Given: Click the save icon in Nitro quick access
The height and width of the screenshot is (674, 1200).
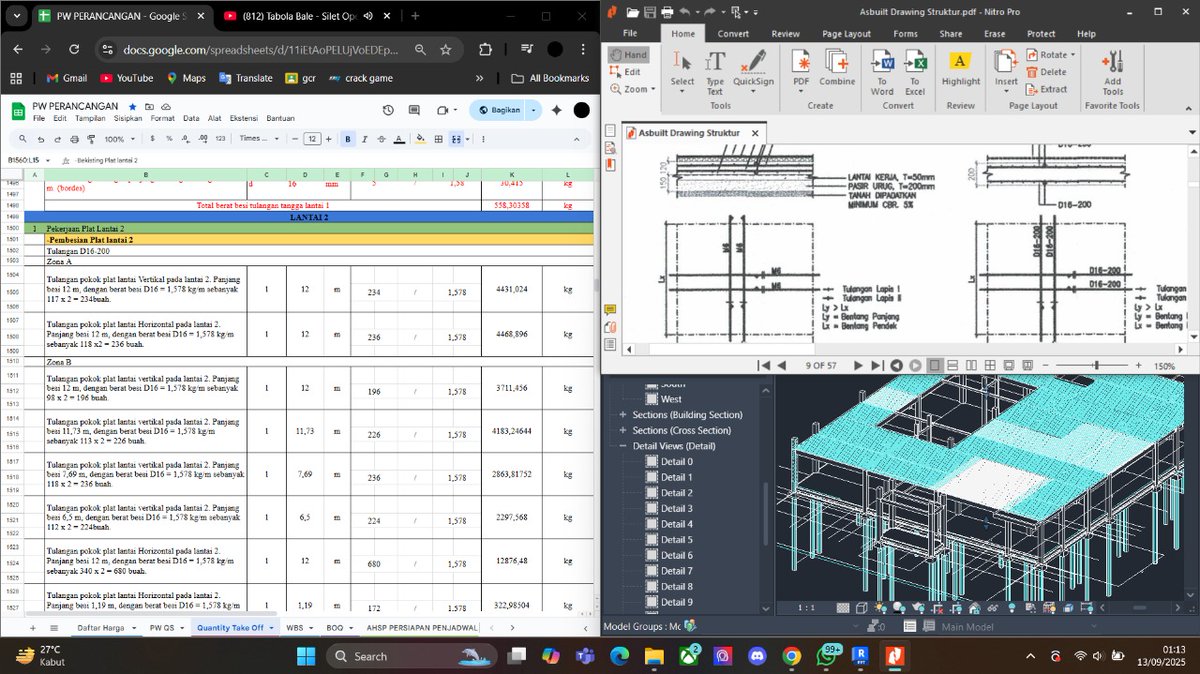Looking at the screenshot, I should [649, 11].
